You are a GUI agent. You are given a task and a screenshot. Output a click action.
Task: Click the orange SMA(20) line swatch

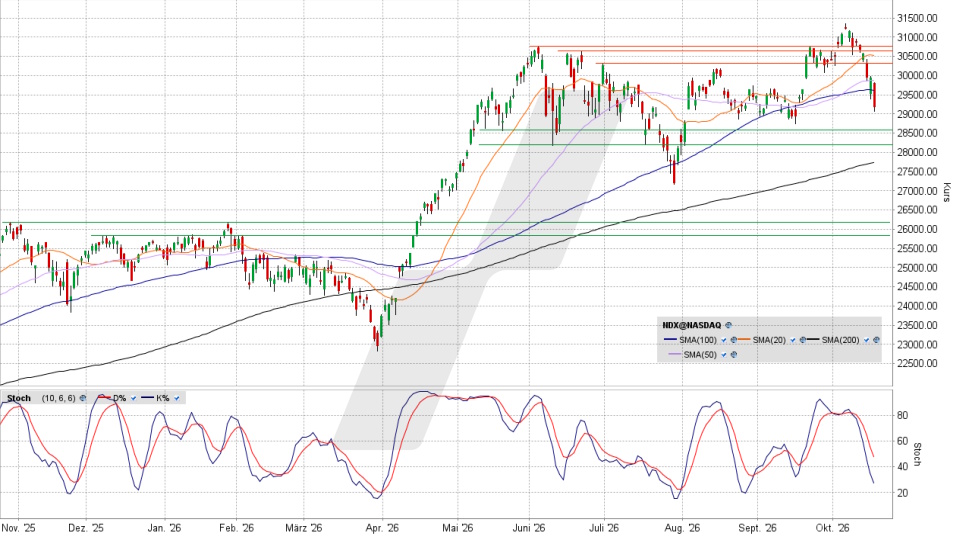coord(744,339)
